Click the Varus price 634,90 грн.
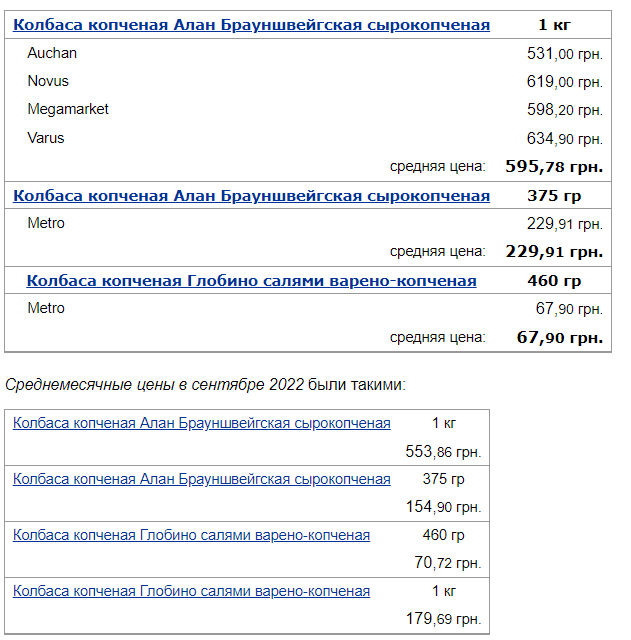The width and height of the screenshot is (631, 640). (565, 138)
